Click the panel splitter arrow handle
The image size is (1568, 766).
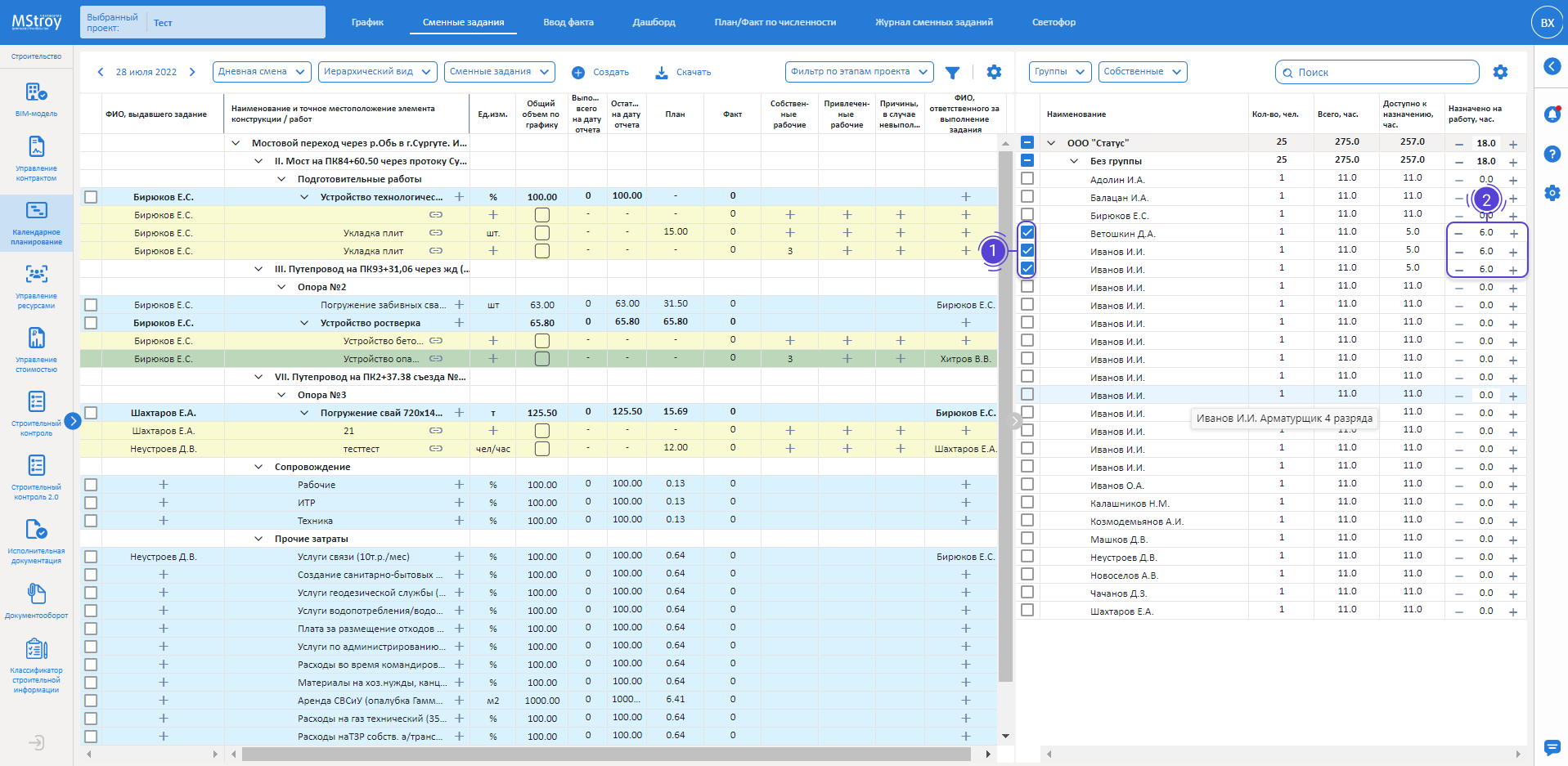click(x=1015, y=421)
